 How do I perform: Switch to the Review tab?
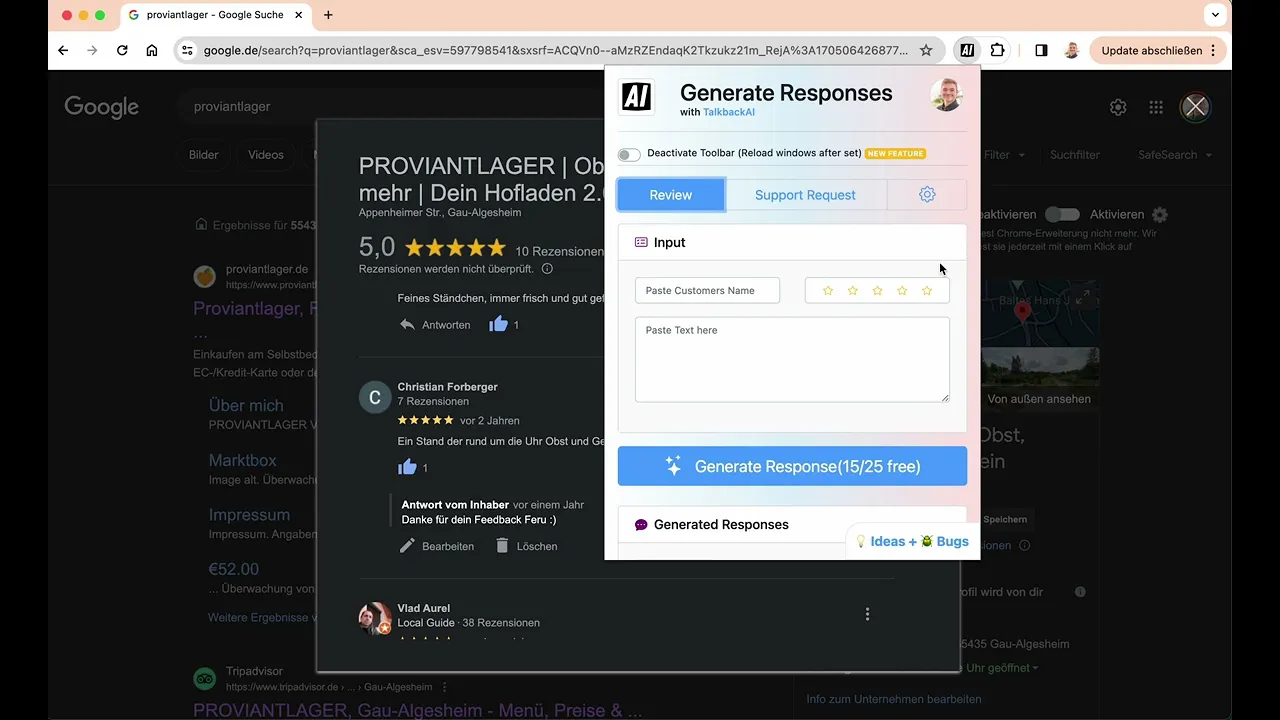[x=671, y=195]
